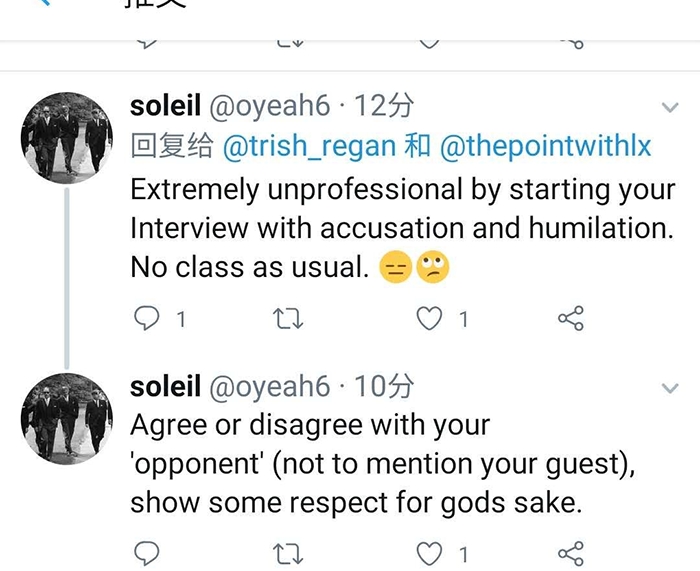Retweet the 'Agree or disagree' tweet

(x=288, y=553)
